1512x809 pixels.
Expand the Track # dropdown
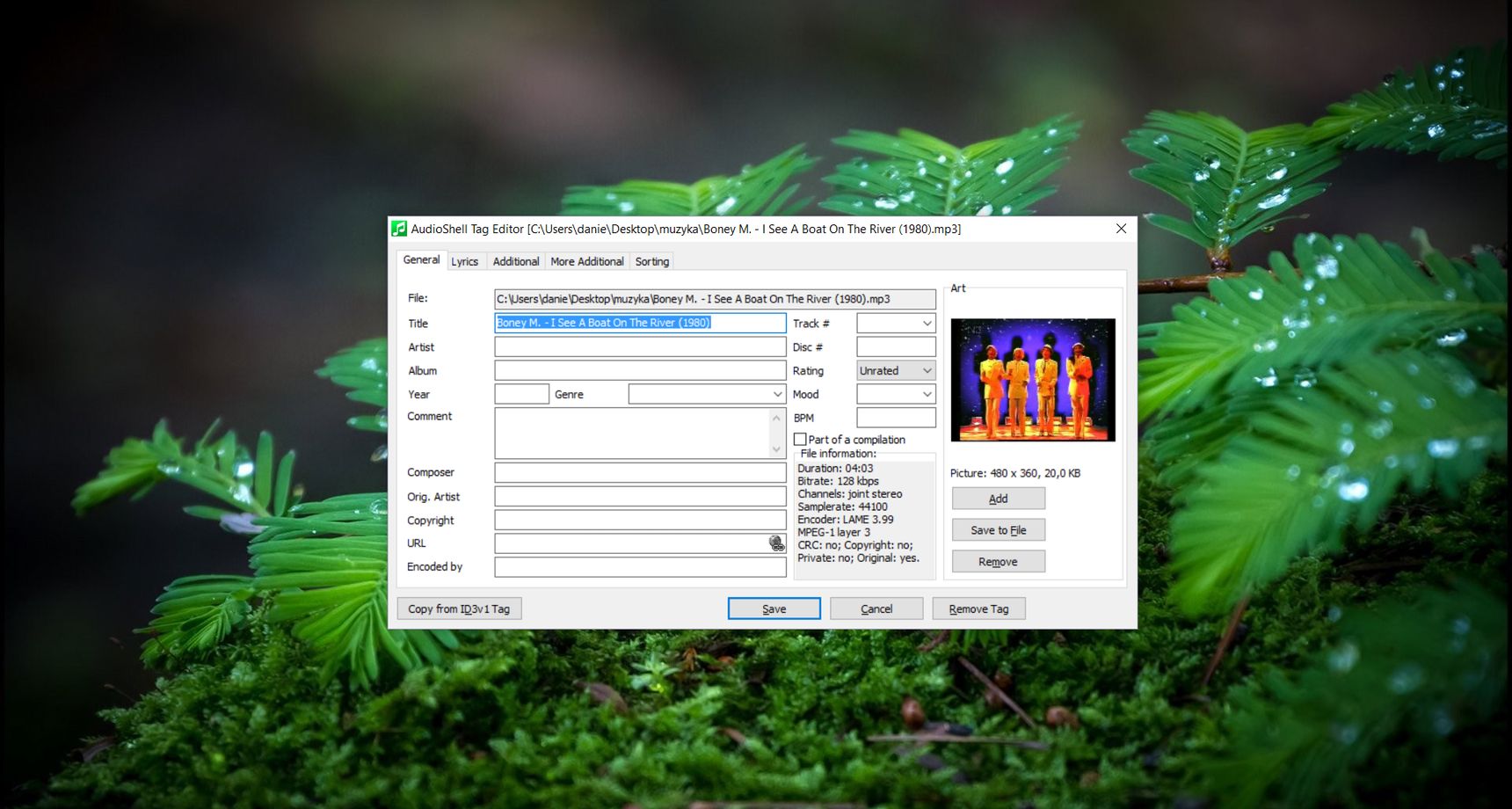point(927,324)
